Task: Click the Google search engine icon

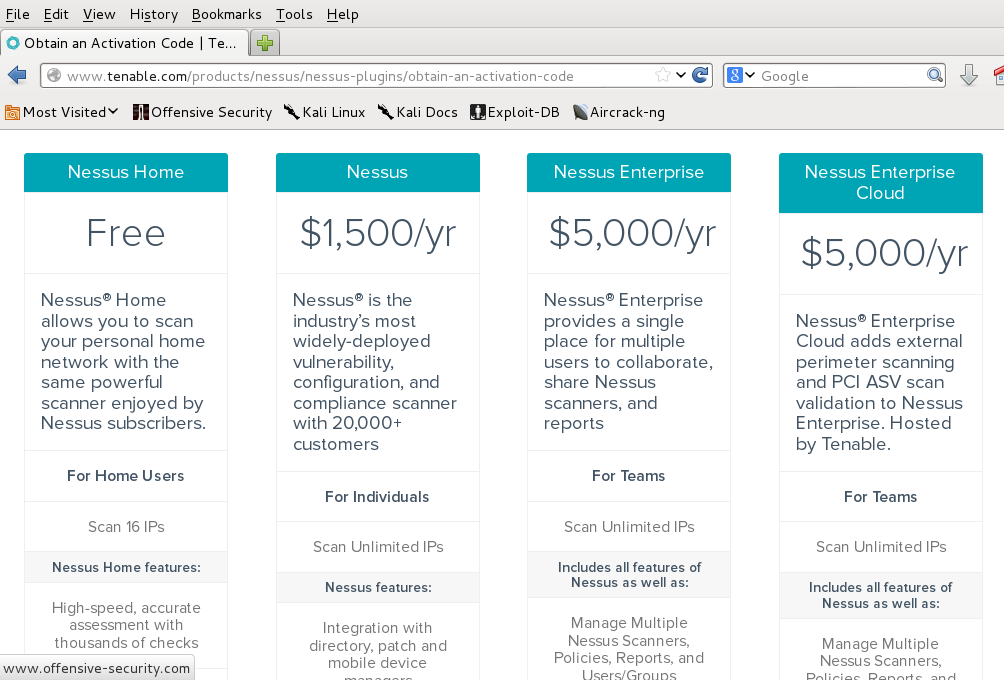Action: pos(735,76)
